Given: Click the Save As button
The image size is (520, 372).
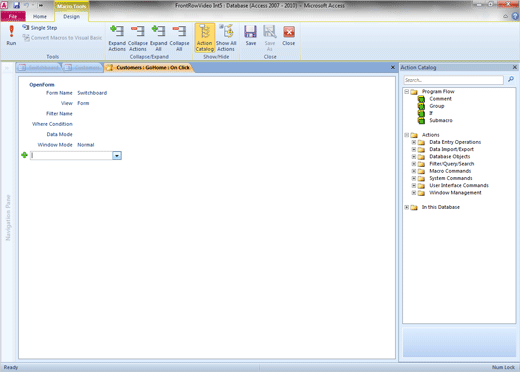Looking at the screenshot, I should pos(270,38).
